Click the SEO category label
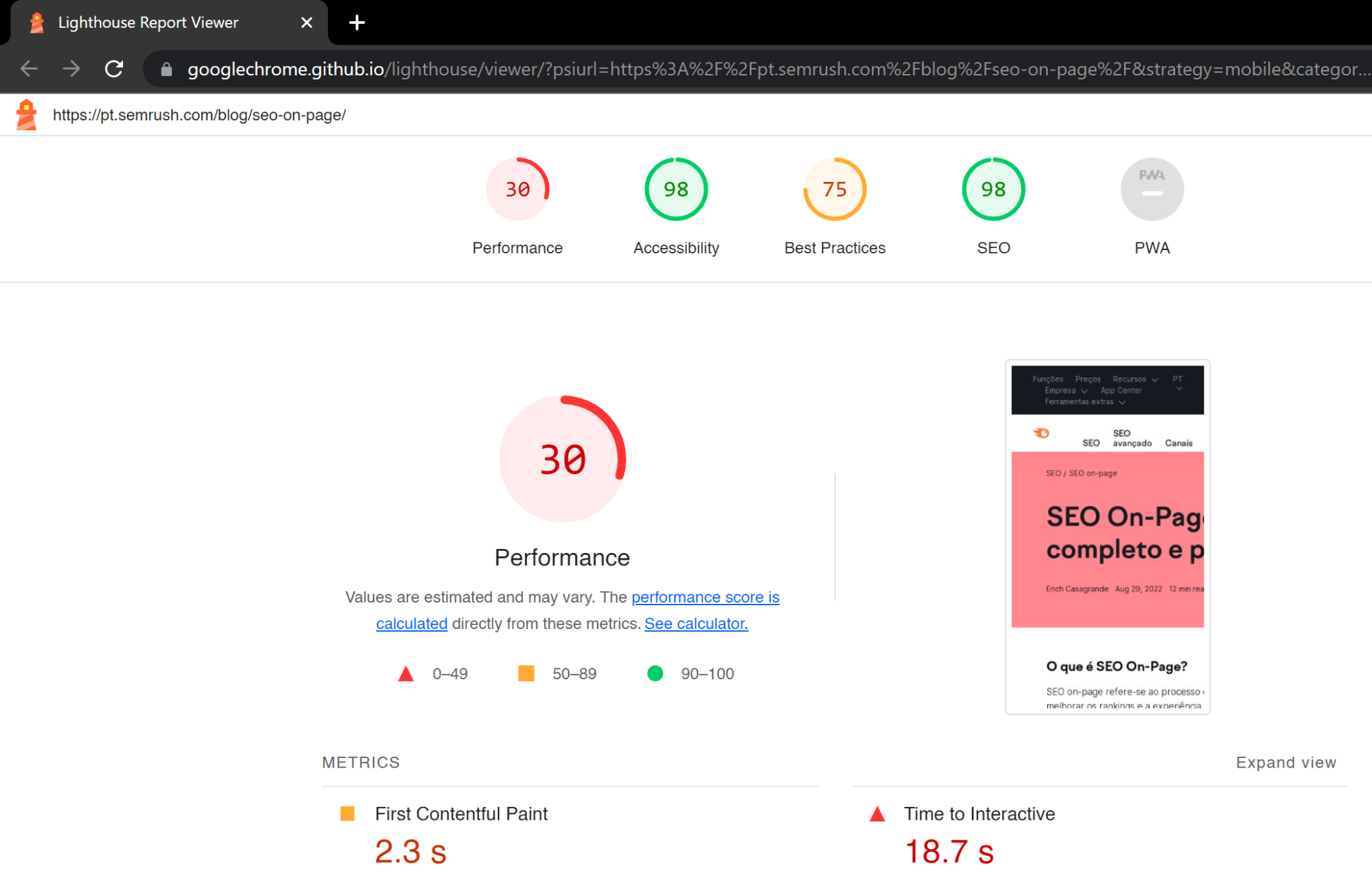 (x=994, y=248)
